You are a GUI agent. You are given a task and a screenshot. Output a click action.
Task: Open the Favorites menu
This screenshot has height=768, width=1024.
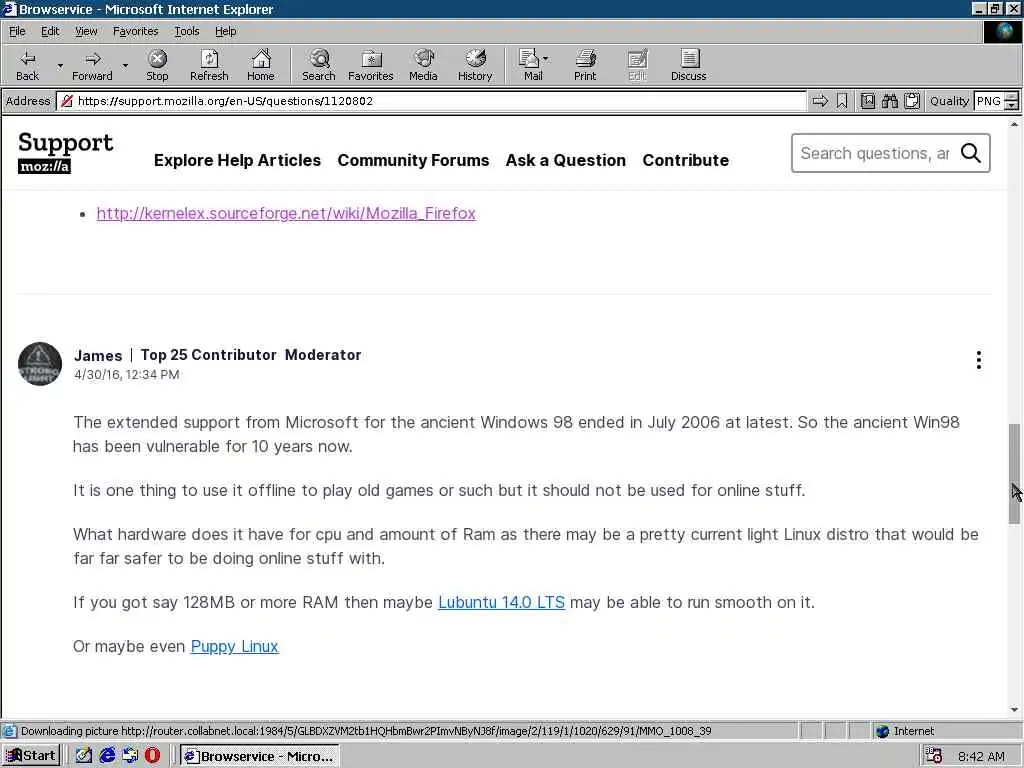(135, 31)
